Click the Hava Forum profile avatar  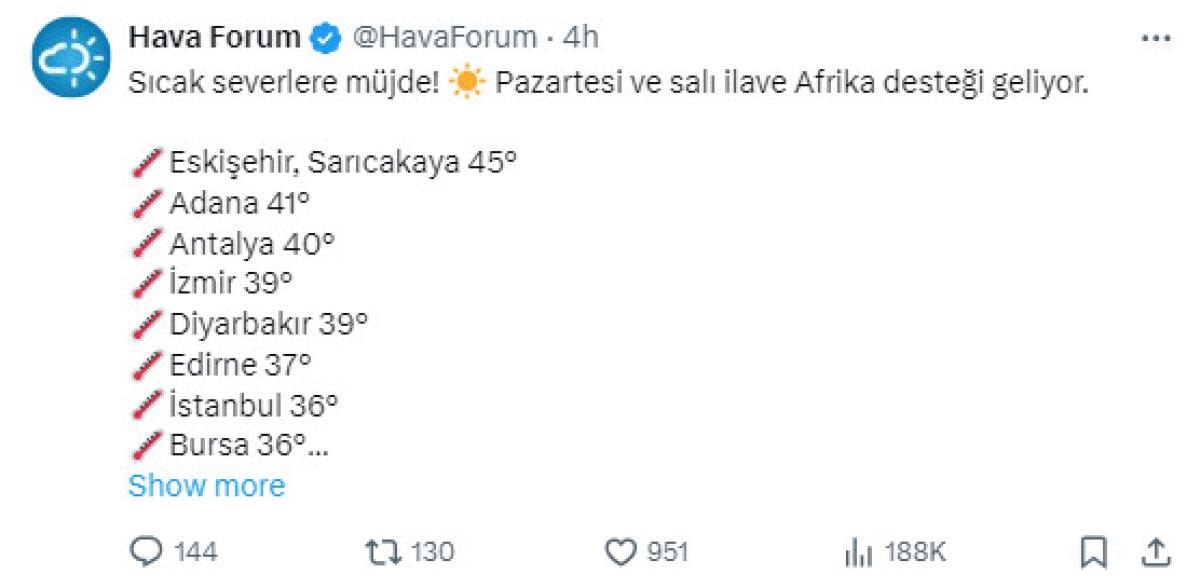(69, 56)
